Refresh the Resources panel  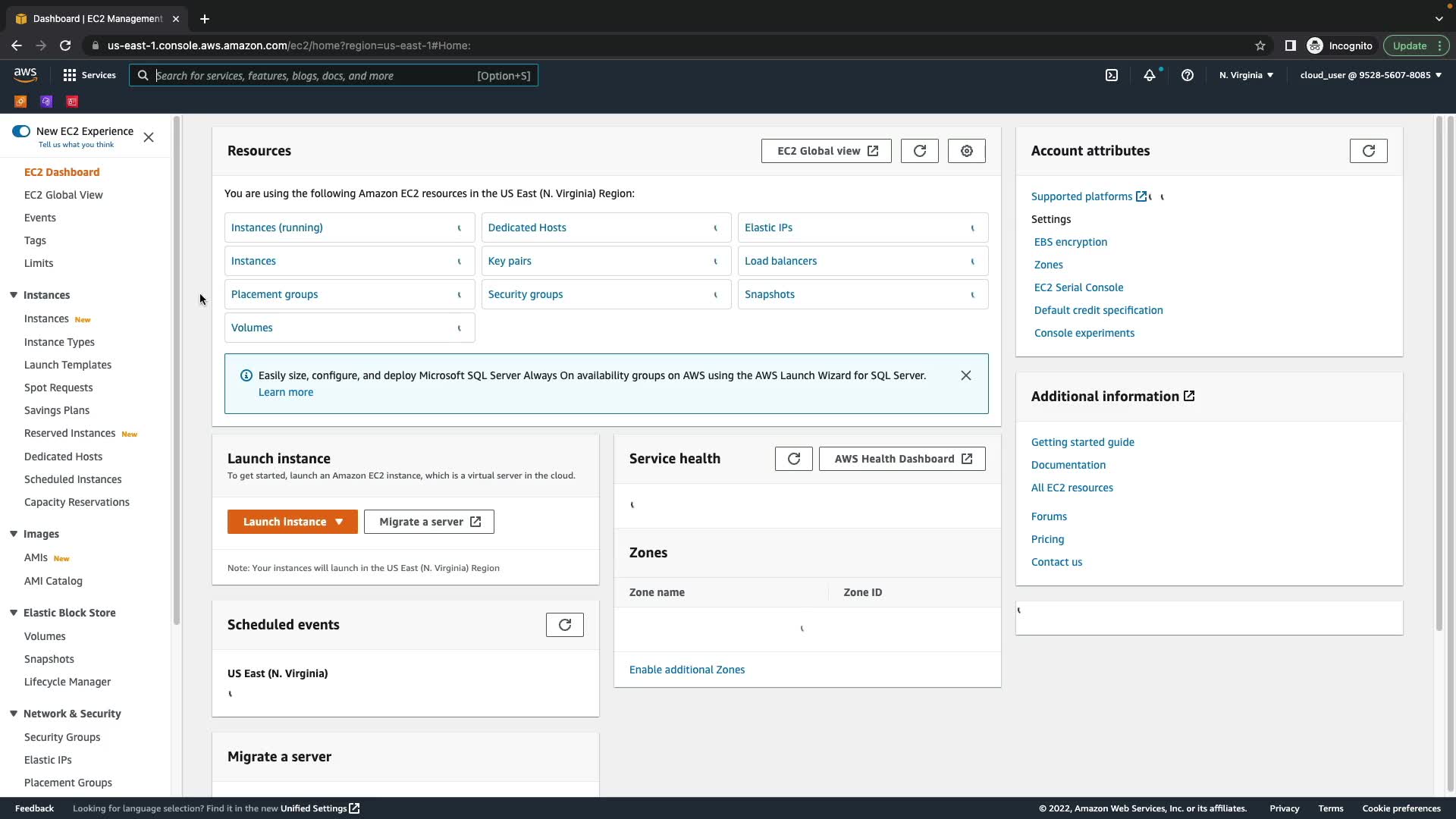[x=919, y=151]
